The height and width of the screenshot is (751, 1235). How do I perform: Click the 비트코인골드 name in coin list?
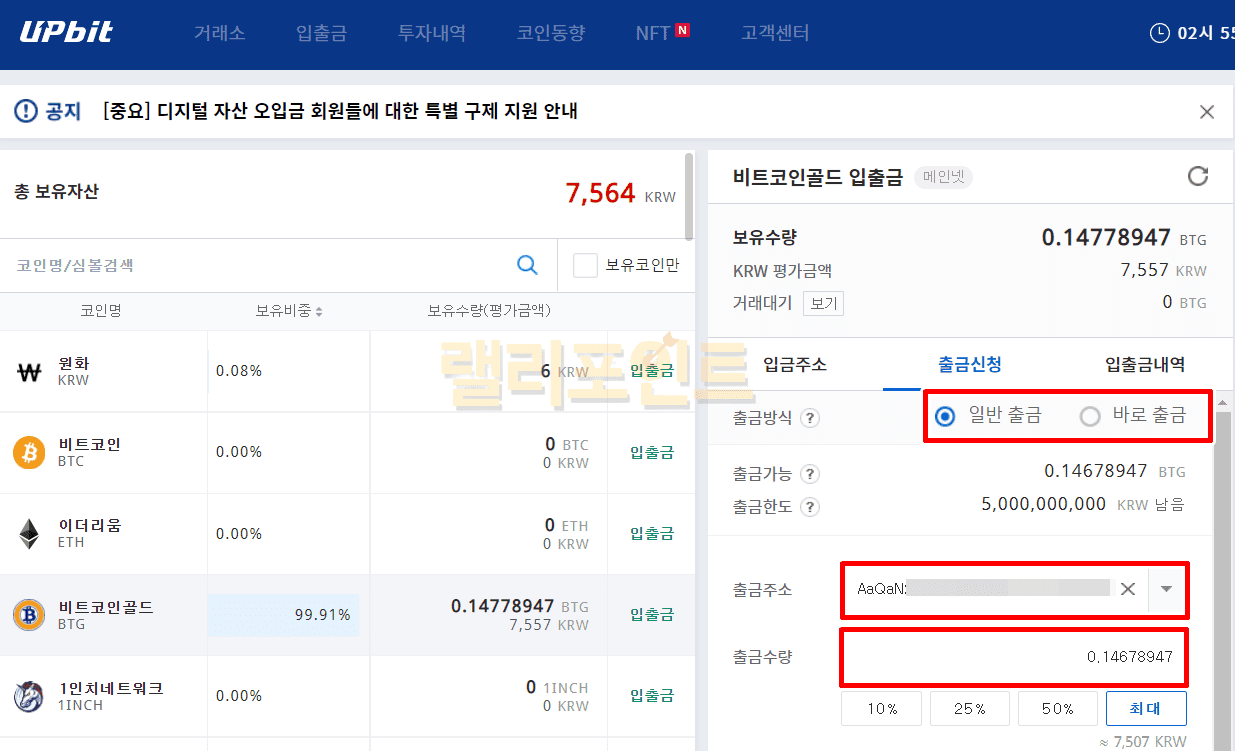click(107, 607)
